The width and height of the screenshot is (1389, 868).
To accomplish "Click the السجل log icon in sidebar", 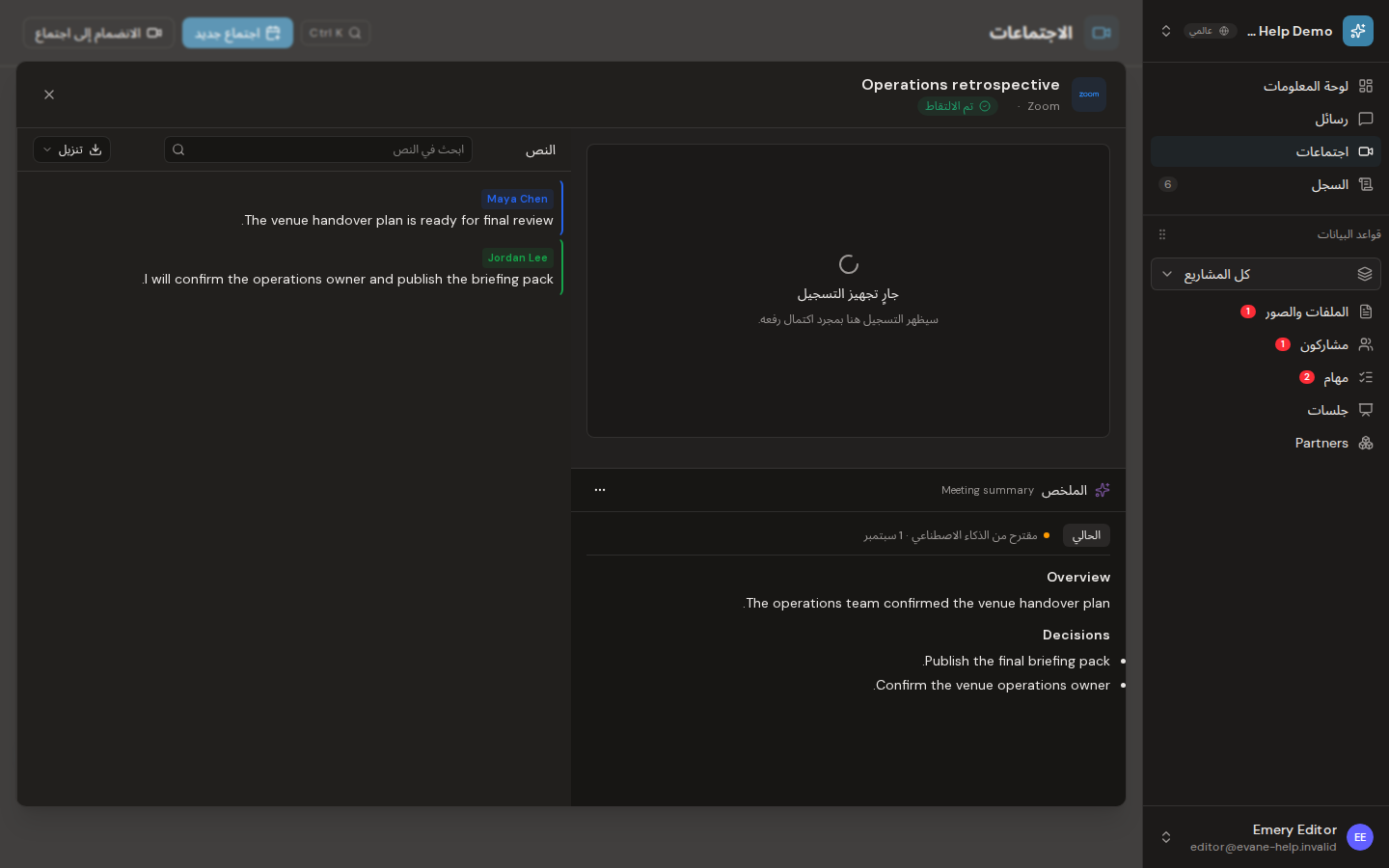I will coord(1366,184).
